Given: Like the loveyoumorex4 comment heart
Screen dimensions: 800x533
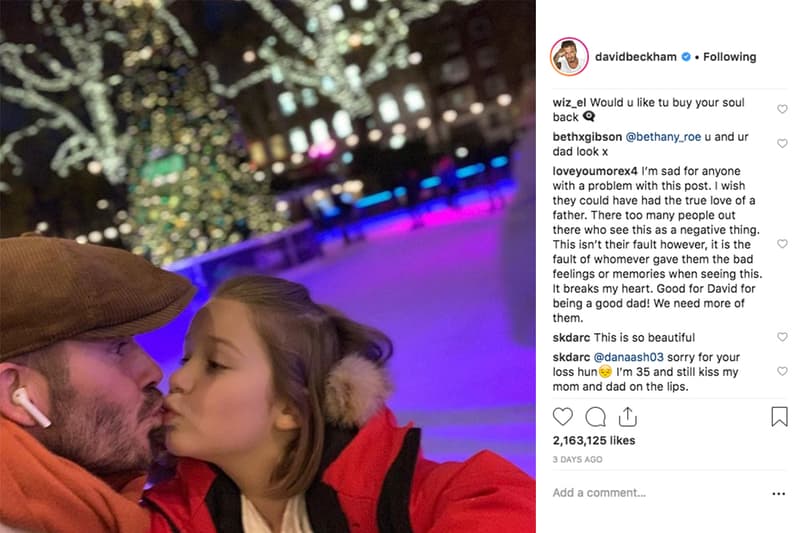Looking at the screenshot, I should [x=782, y=244].
